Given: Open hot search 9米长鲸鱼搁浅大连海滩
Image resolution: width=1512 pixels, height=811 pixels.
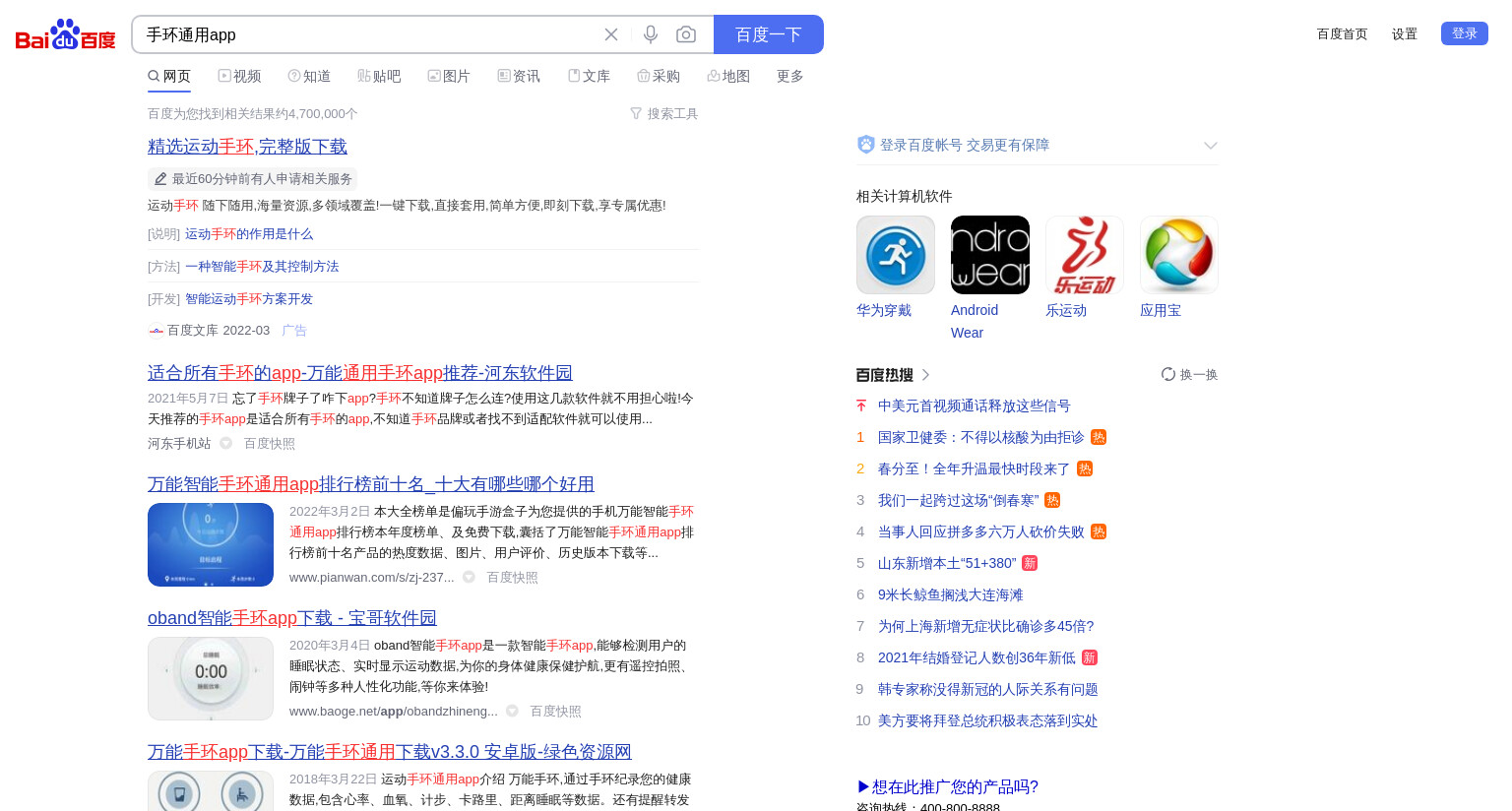Looking at the screenshot, I should (951, 594).
